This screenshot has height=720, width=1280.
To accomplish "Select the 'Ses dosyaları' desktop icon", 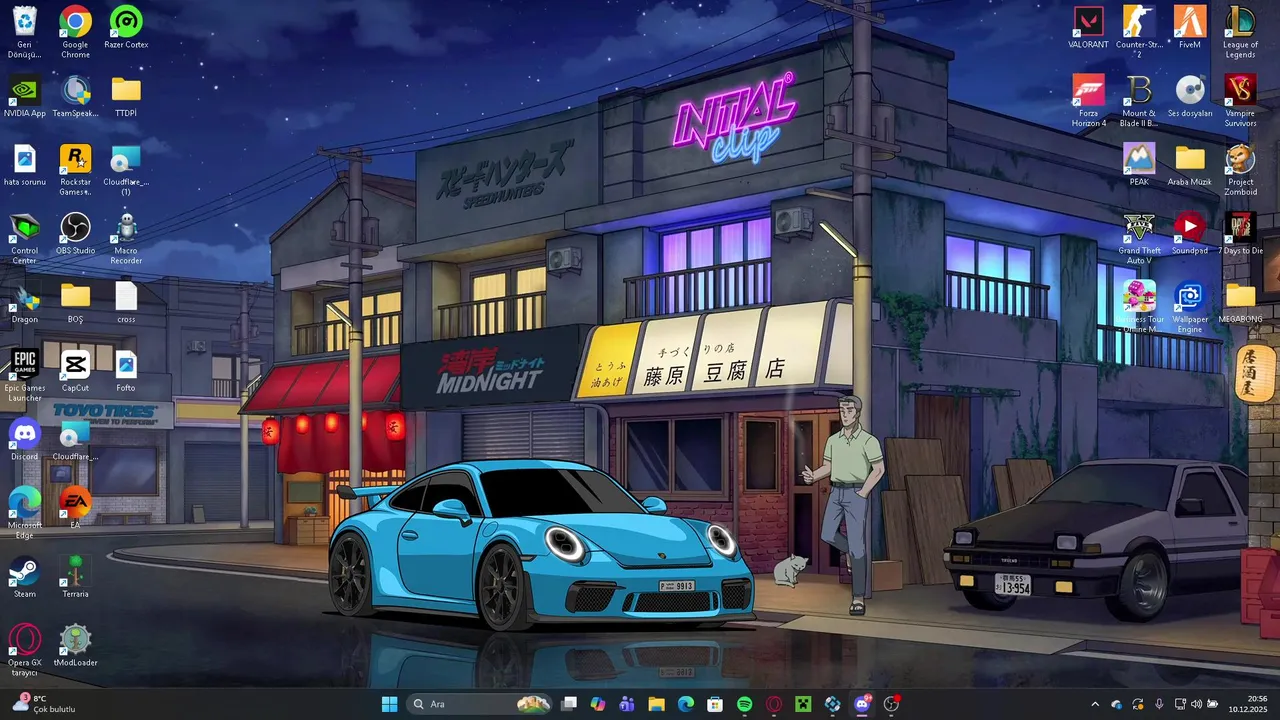I will tap(1190, 96).
